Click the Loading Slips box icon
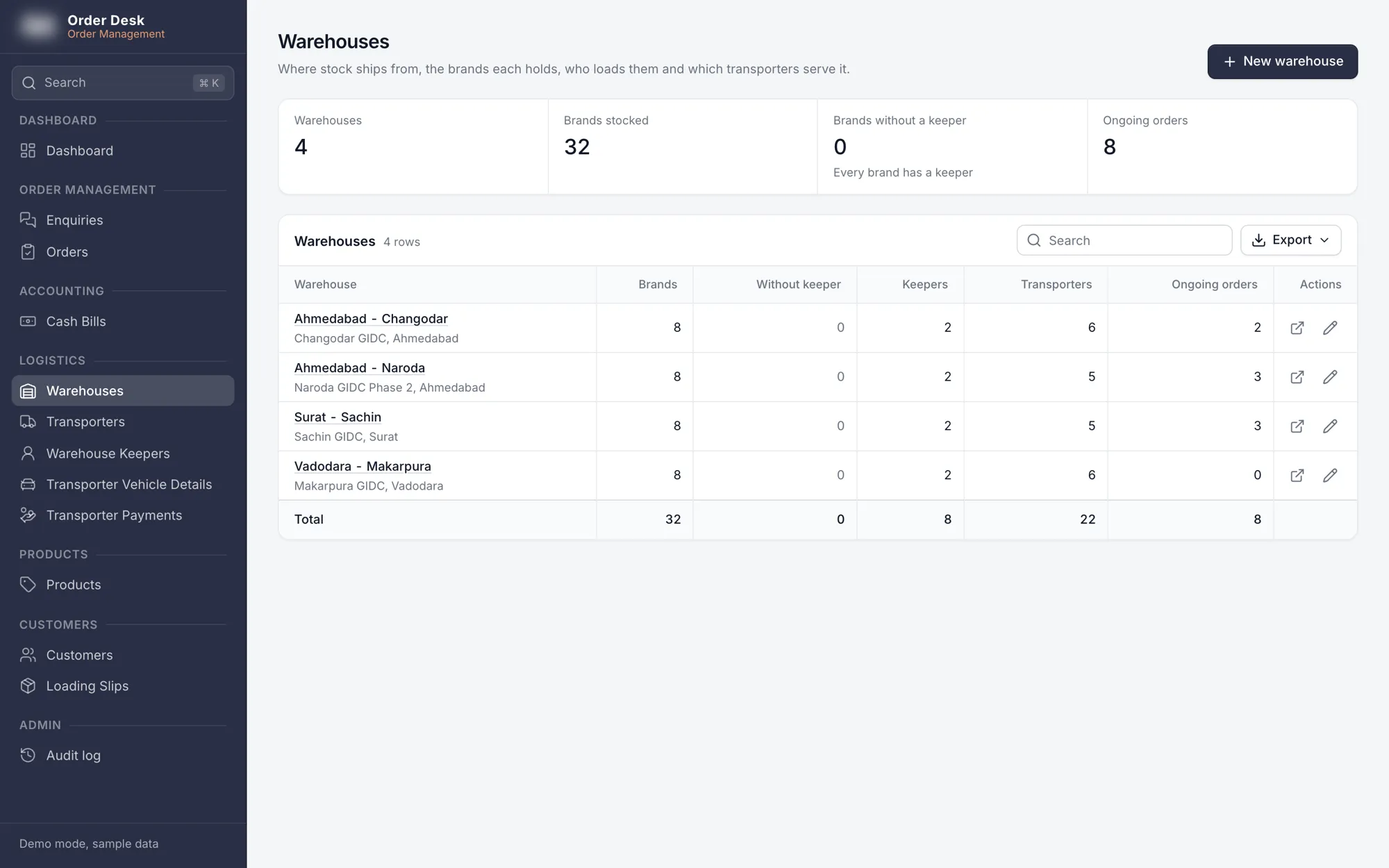Image resolution: width=1389 pixels, height=868 pixels. pos(28,686)
